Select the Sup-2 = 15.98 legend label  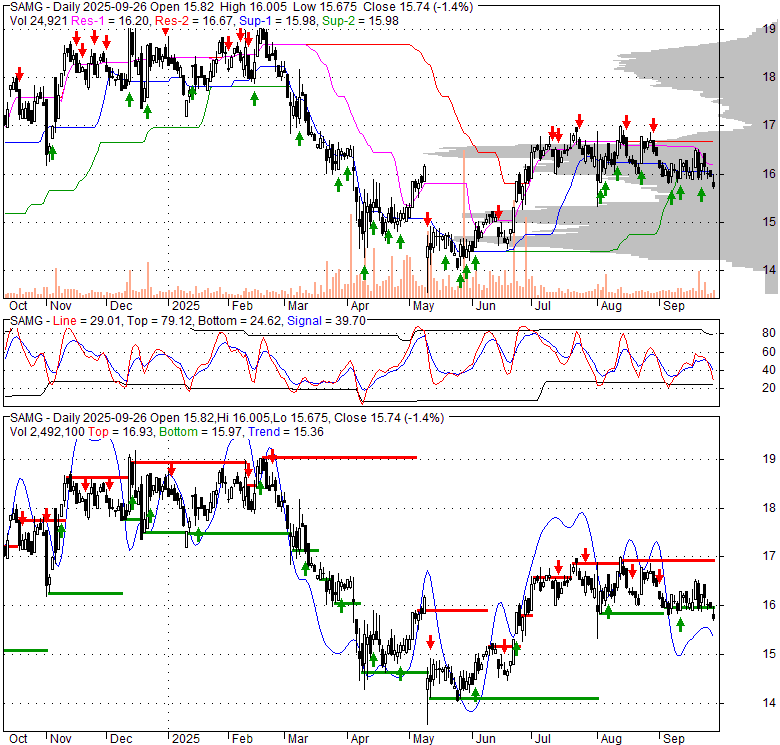point(360,21)
